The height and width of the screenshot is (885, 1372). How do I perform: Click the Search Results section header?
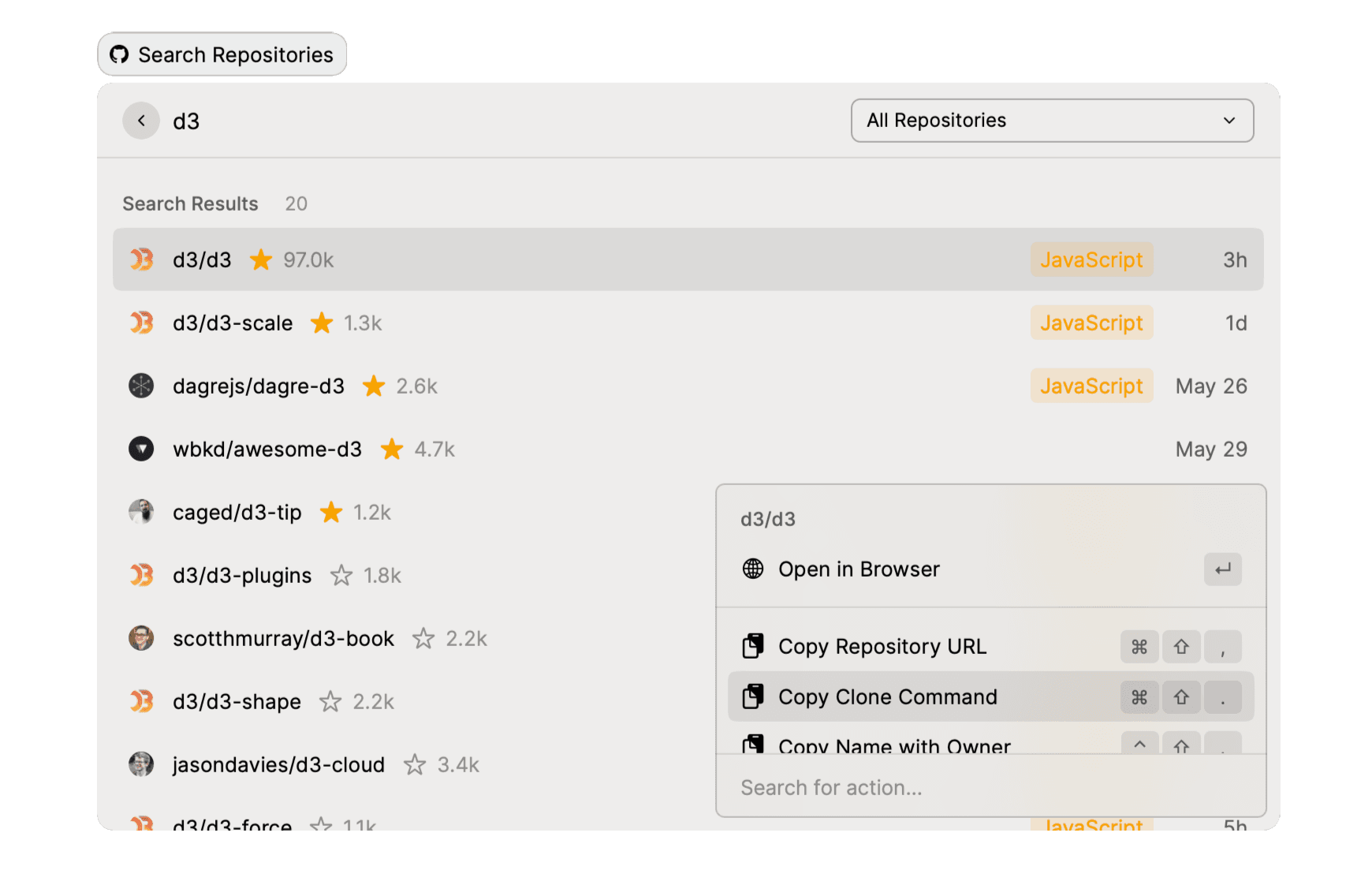pos(190,204)
